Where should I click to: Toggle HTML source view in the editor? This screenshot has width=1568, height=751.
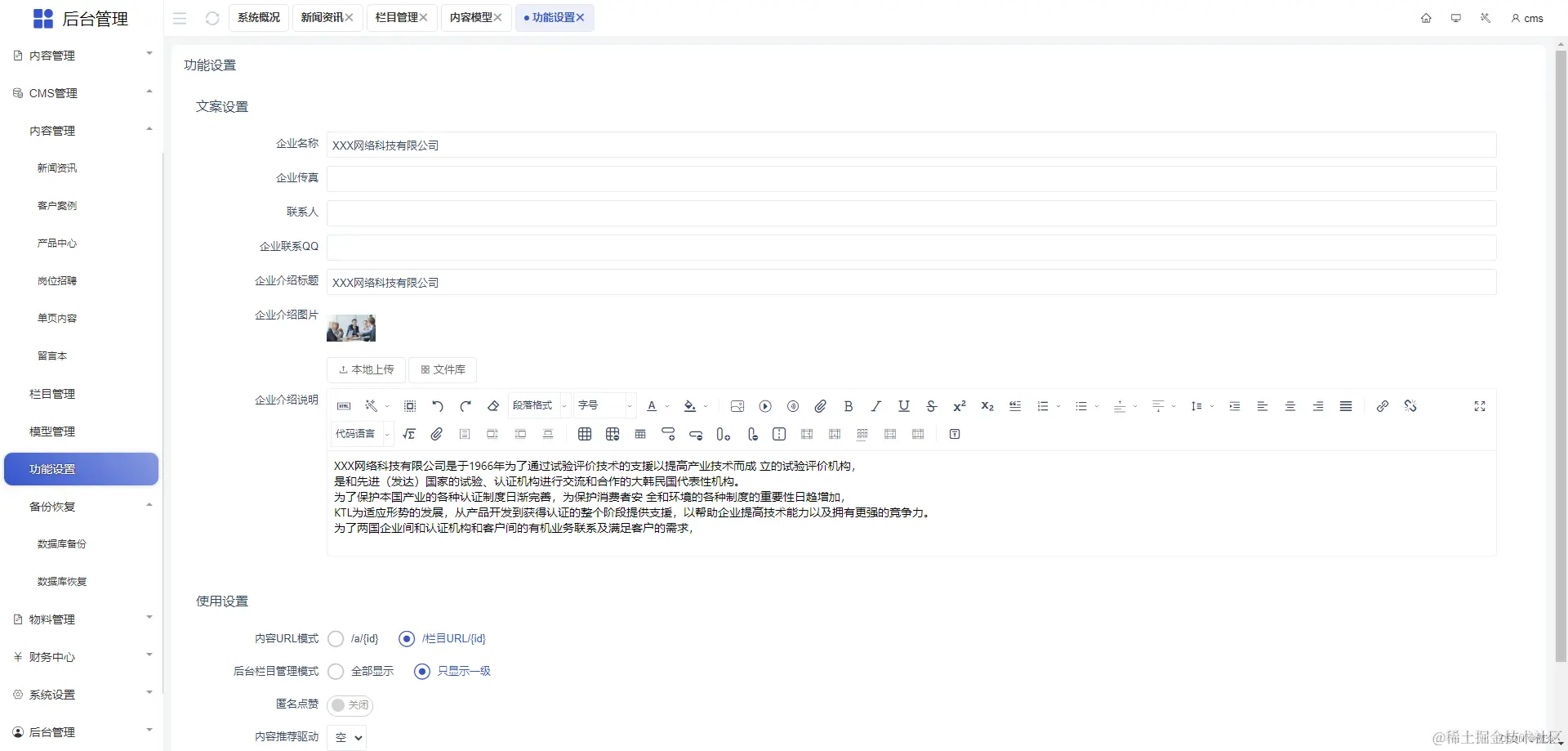[x=344, y=406]
